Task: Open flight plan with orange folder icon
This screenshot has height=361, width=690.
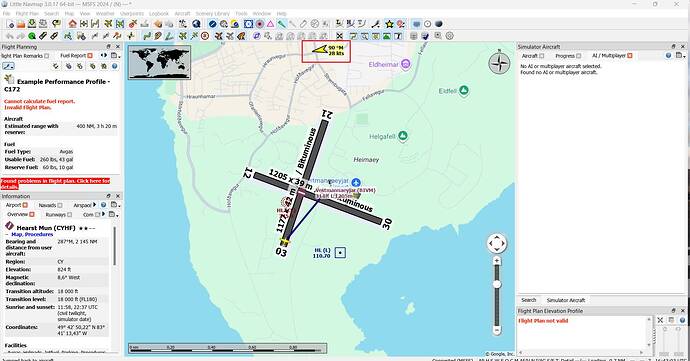Action: (21, 24)
